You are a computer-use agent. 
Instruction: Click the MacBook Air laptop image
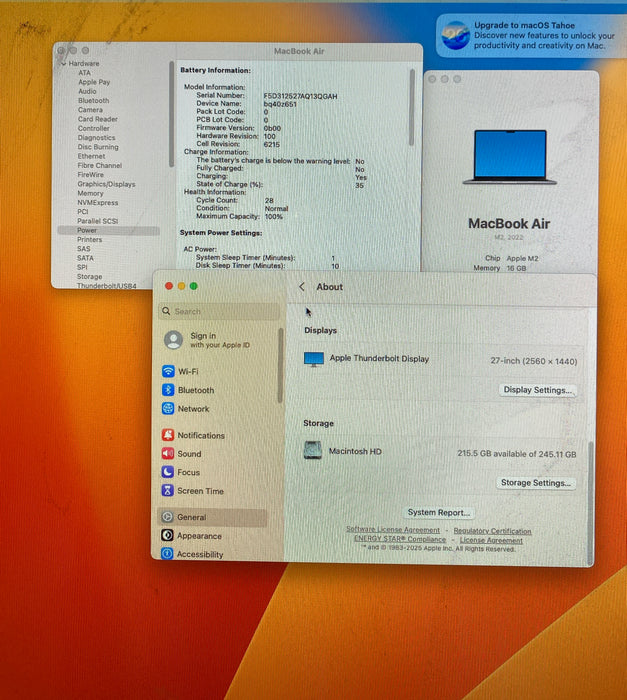[x=510, y=157]
